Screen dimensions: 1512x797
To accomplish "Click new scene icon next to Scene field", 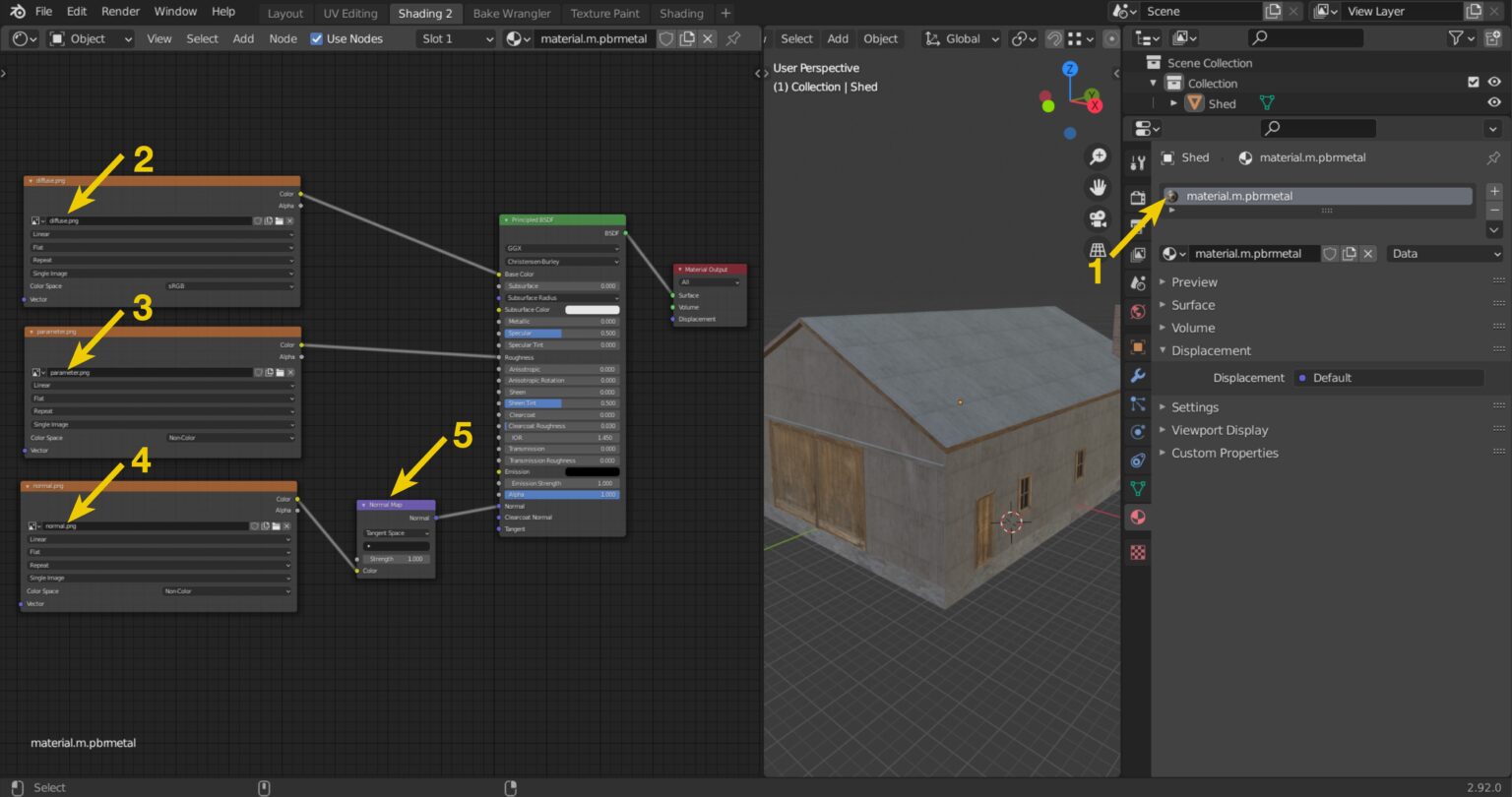I will point(1273,12).
